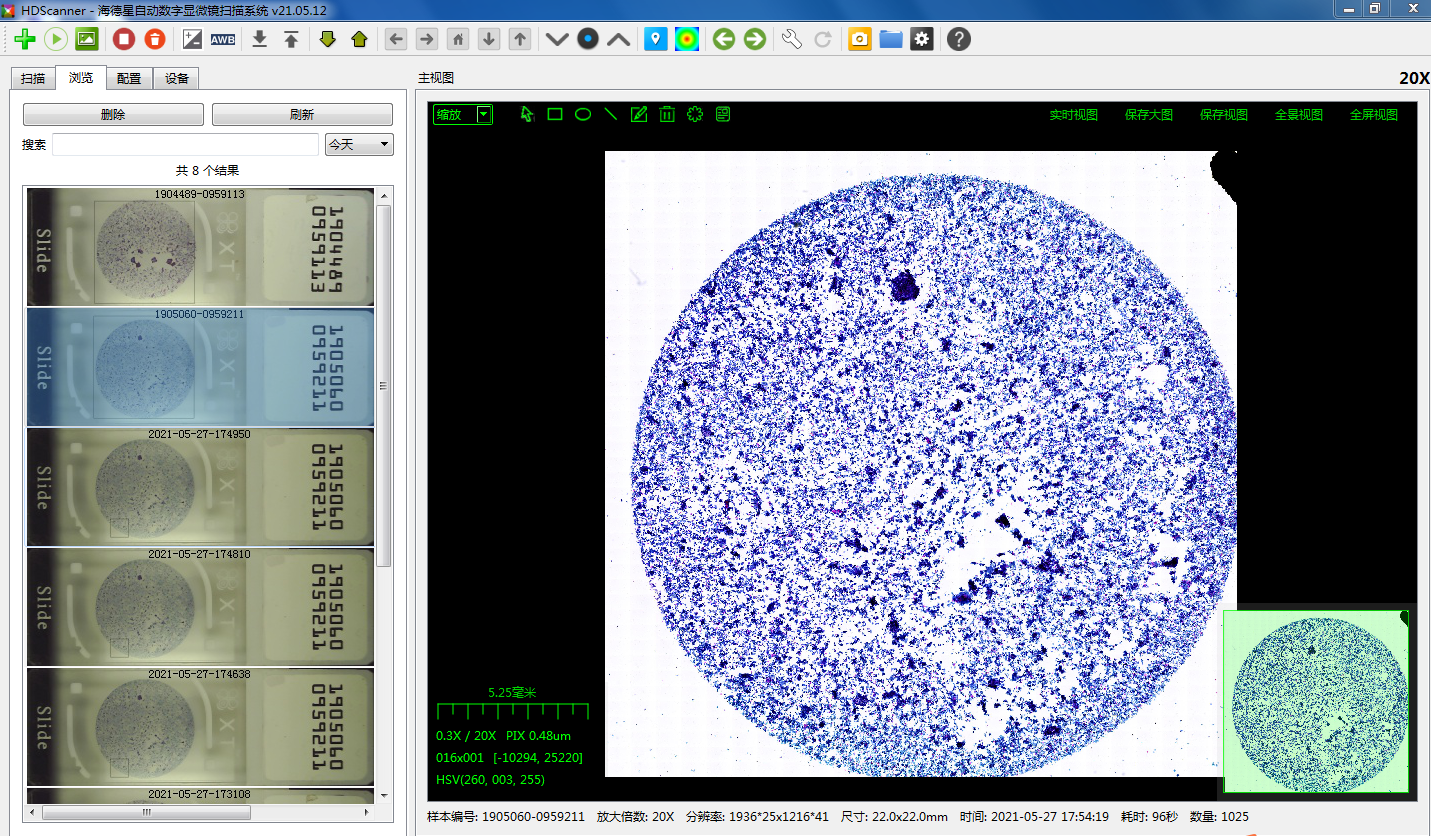This screenshot has height=836, width=1431.
Task: Go to previous with green left-arrow circle
Action: pos(724,39)
